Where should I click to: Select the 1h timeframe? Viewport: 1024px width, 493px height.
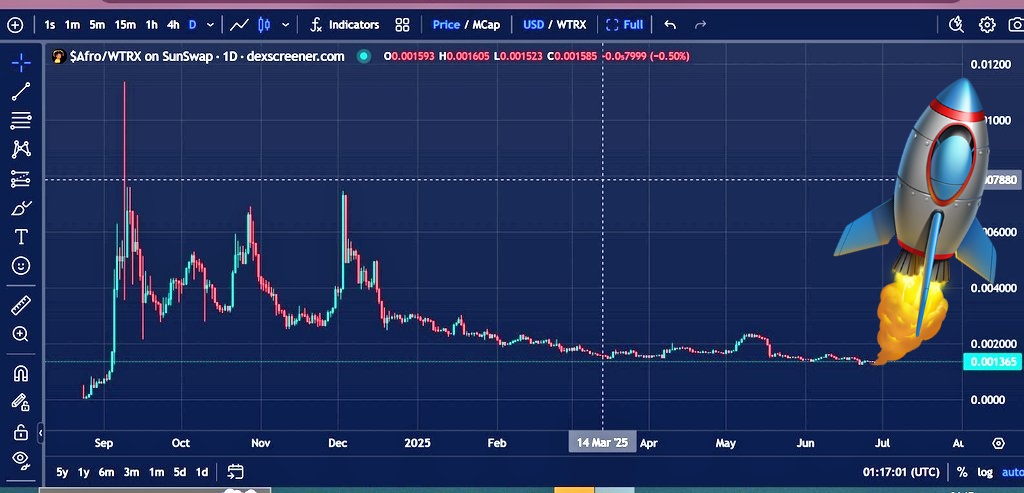click(152, 25)
